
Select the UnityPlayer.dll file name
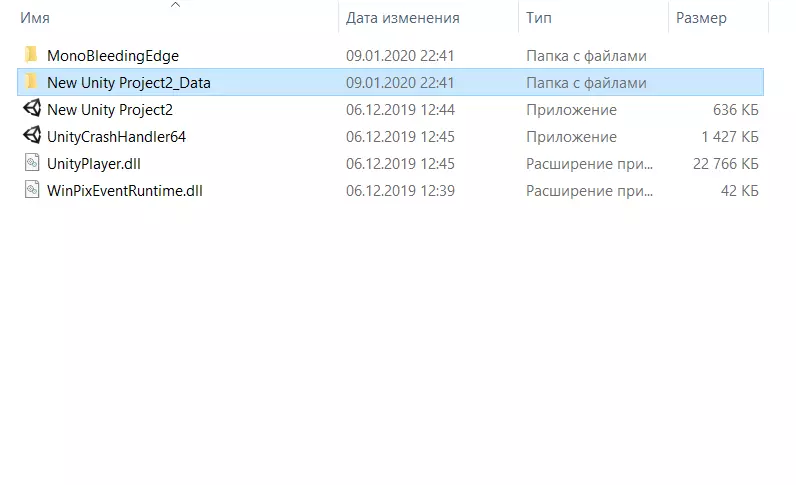[x=94, y=164]
